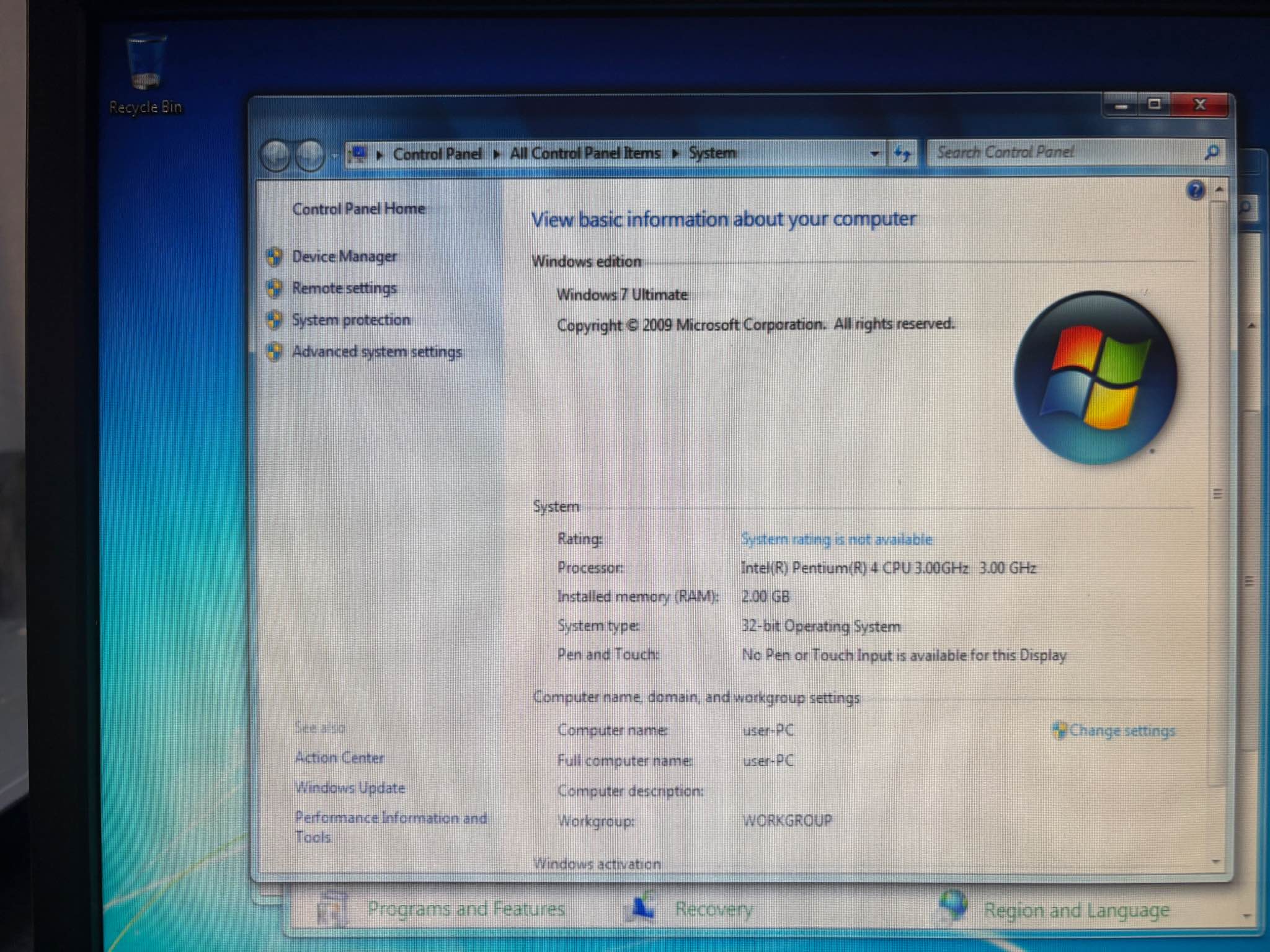Expand the address bar history dropdown arrow
1270x952 pixels.
point(874,153)
